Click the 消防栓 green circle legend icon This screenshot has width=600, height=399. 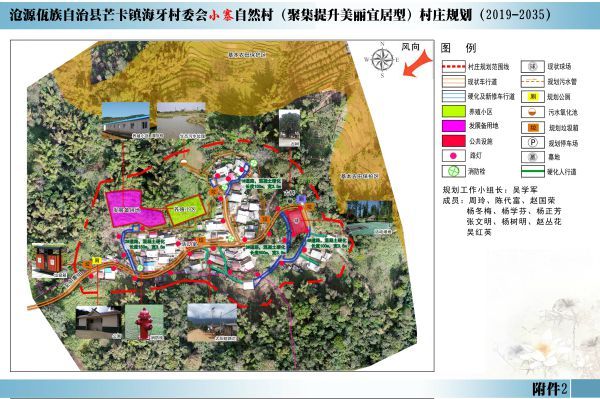point(453,171)
